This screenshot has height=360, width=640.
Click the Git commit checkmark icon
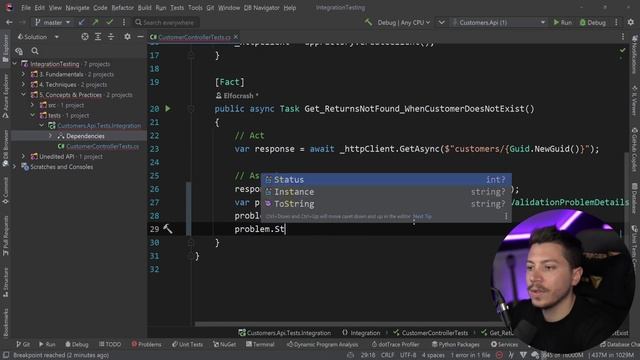coord(109,22)
